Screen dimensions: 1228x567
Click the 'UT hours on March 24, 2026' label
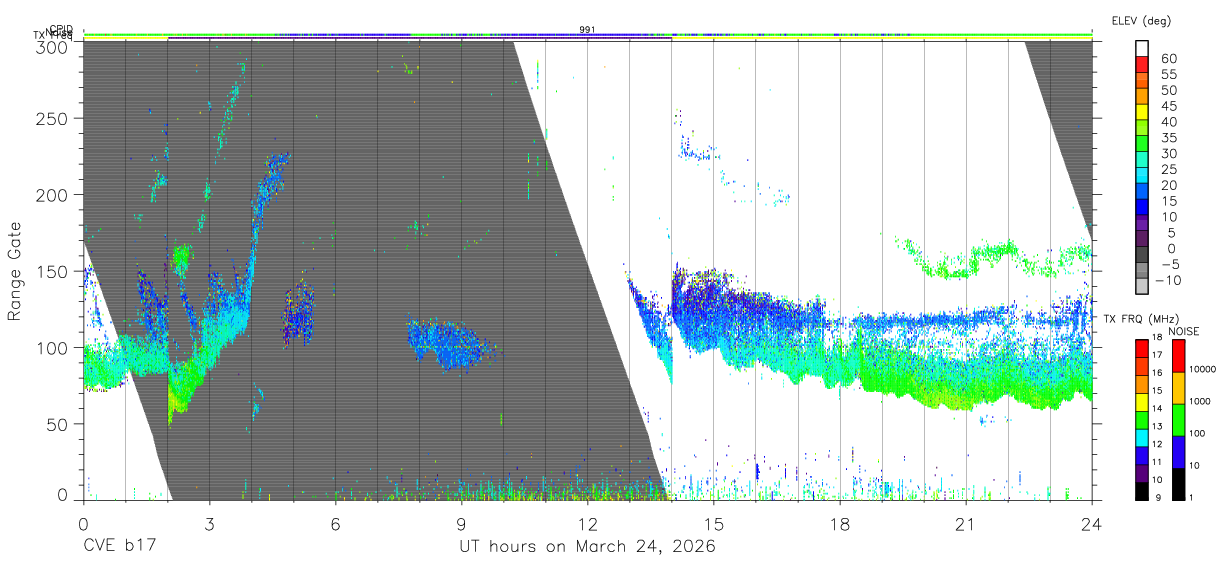[x=587, y=547]
